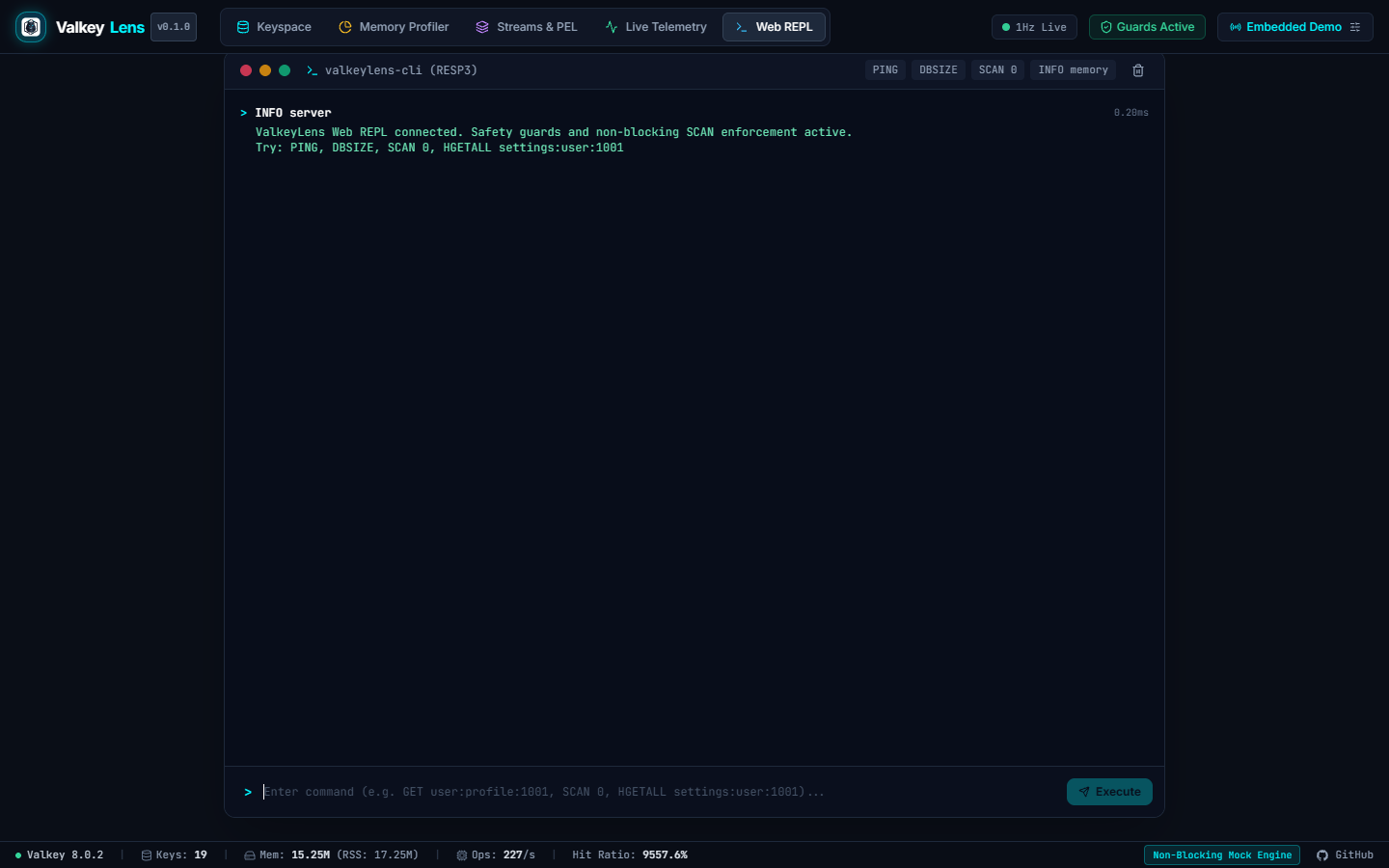Open the Embedded Demo connection menu
This screenshot has height=868, width=1389.
point(1294,27)
